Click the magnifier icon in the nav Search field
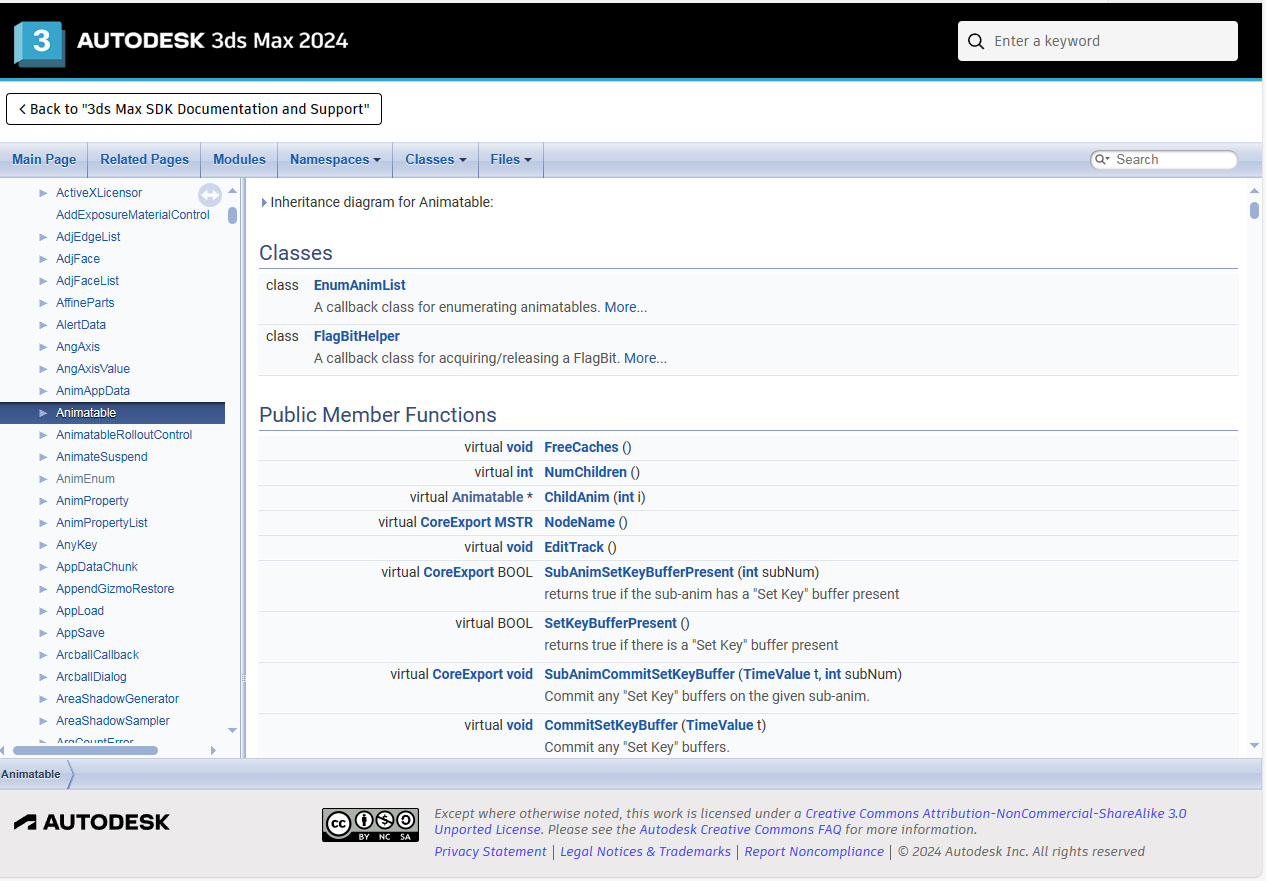Image resolution: width=1266 pixels, height=881 pixels. (1103, 159)
